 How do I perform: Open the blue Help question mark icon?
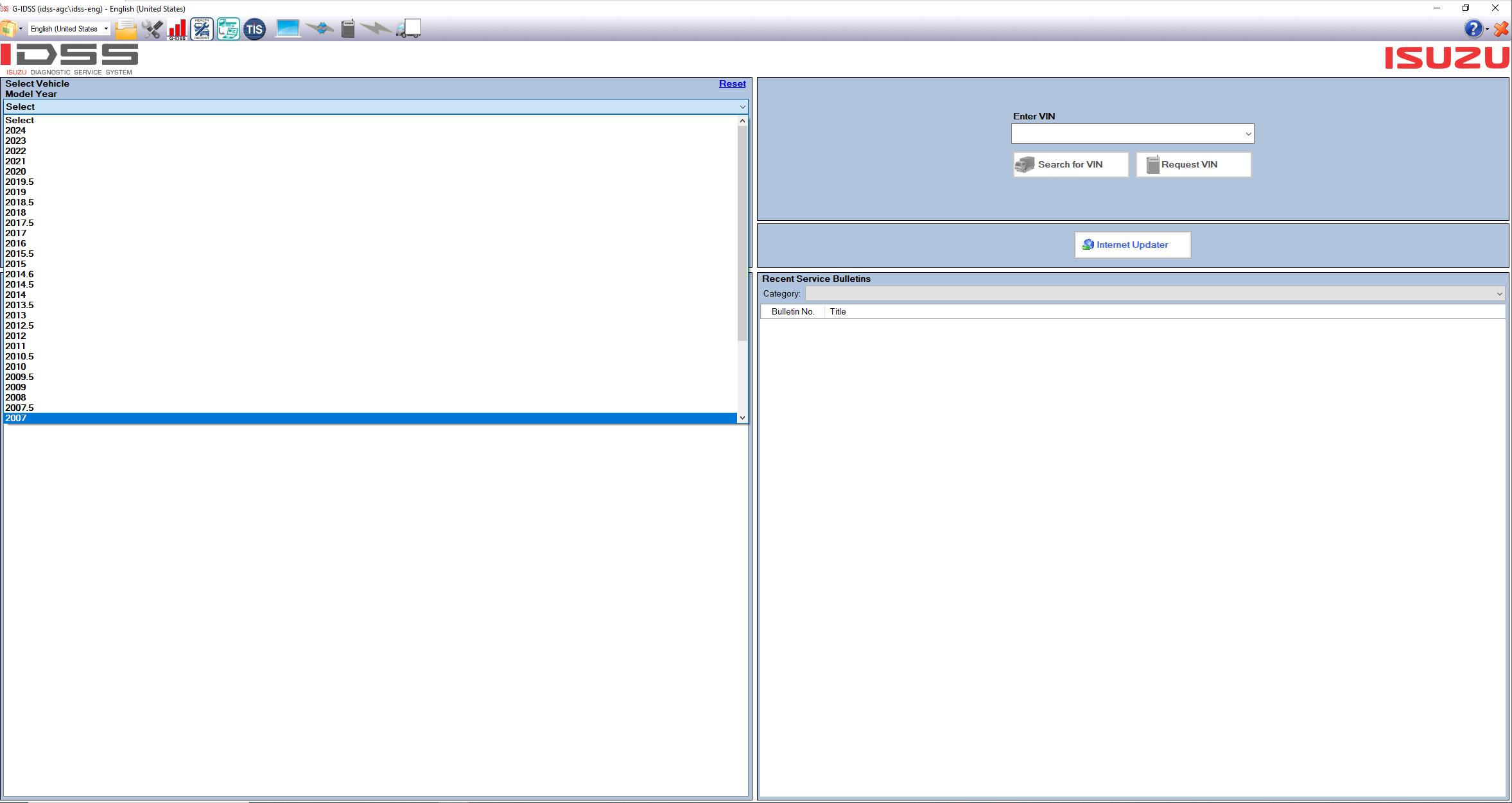point(1472,29)
